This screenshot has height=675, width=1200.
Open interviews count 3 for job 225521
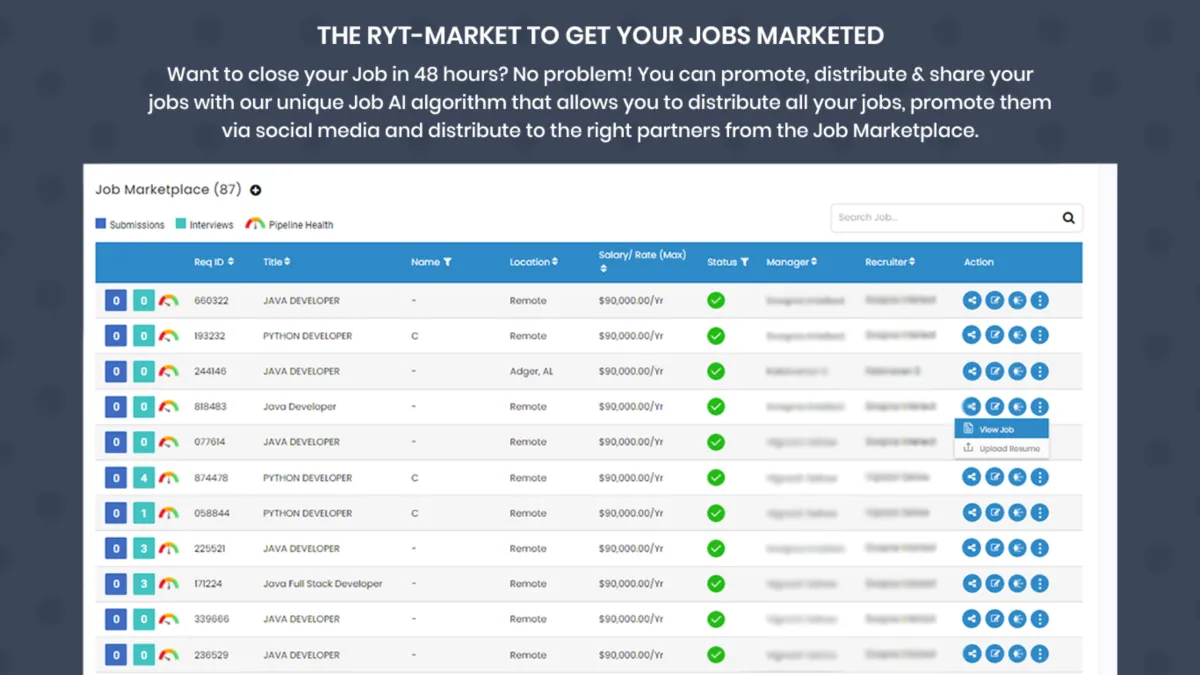pyautogui.click(x=144, y=548)
